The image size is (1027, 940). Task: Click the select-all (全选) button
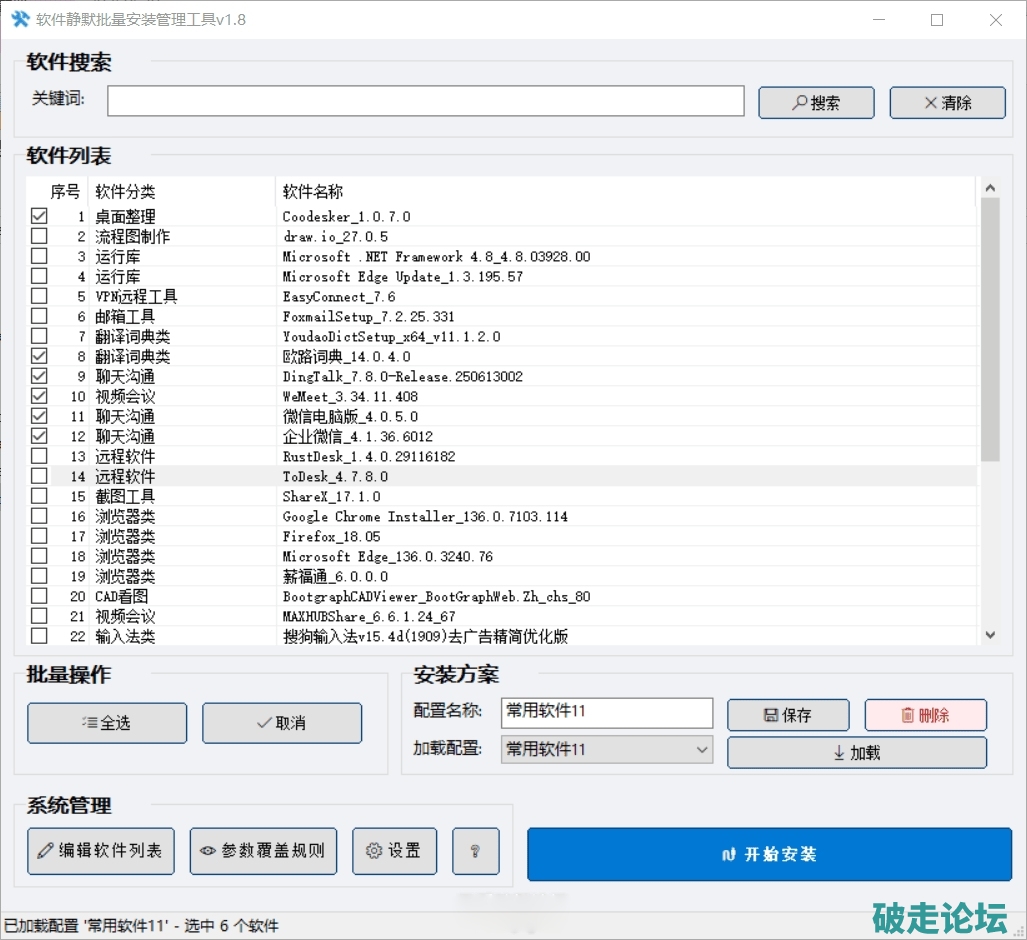click(107, 723)
